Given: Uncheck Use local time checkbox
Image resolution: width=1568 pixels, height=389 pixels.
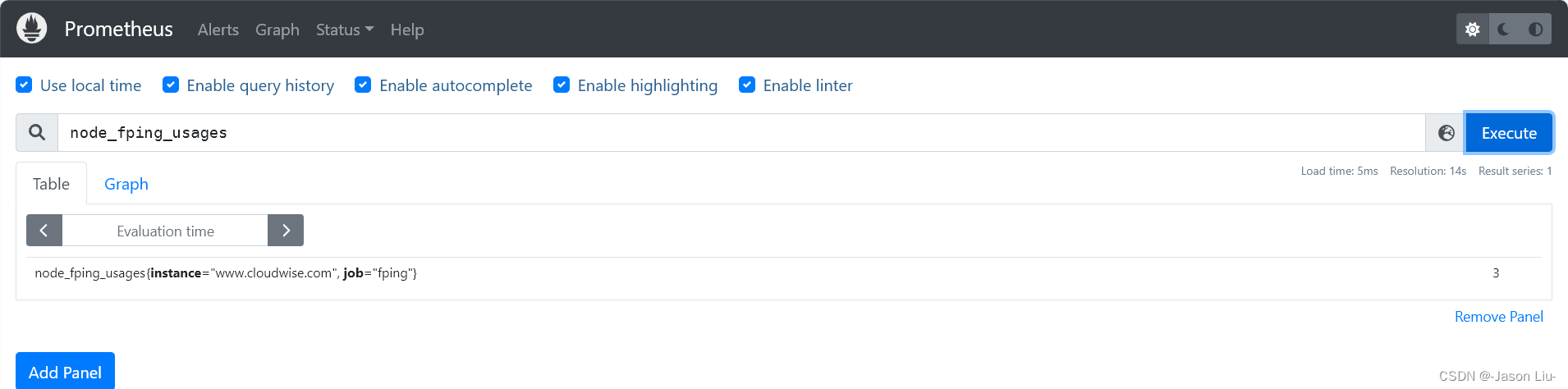Looking at the screenshot, I should [25, 85].
